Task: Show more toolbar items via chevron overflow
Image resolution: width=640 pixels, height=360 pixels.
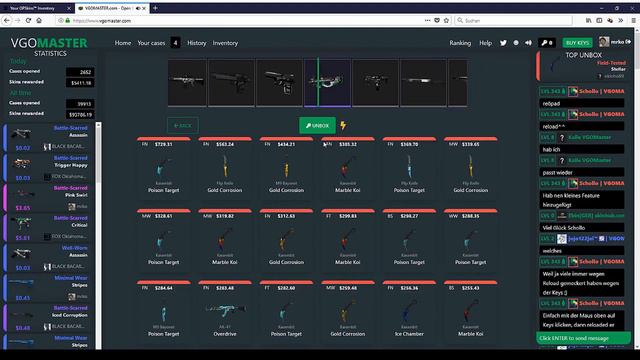Action: 621,20
